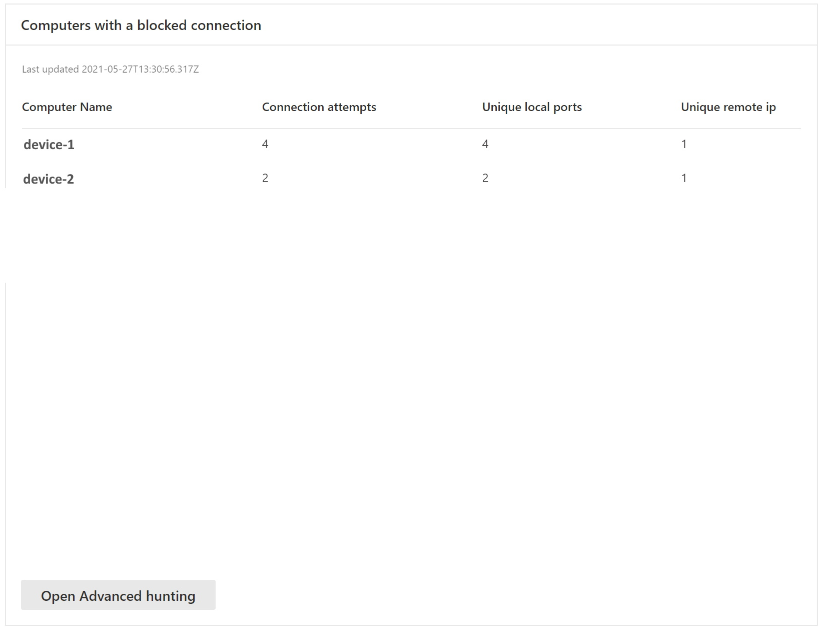Select device-2 unique remote ip value

[684, 178]
